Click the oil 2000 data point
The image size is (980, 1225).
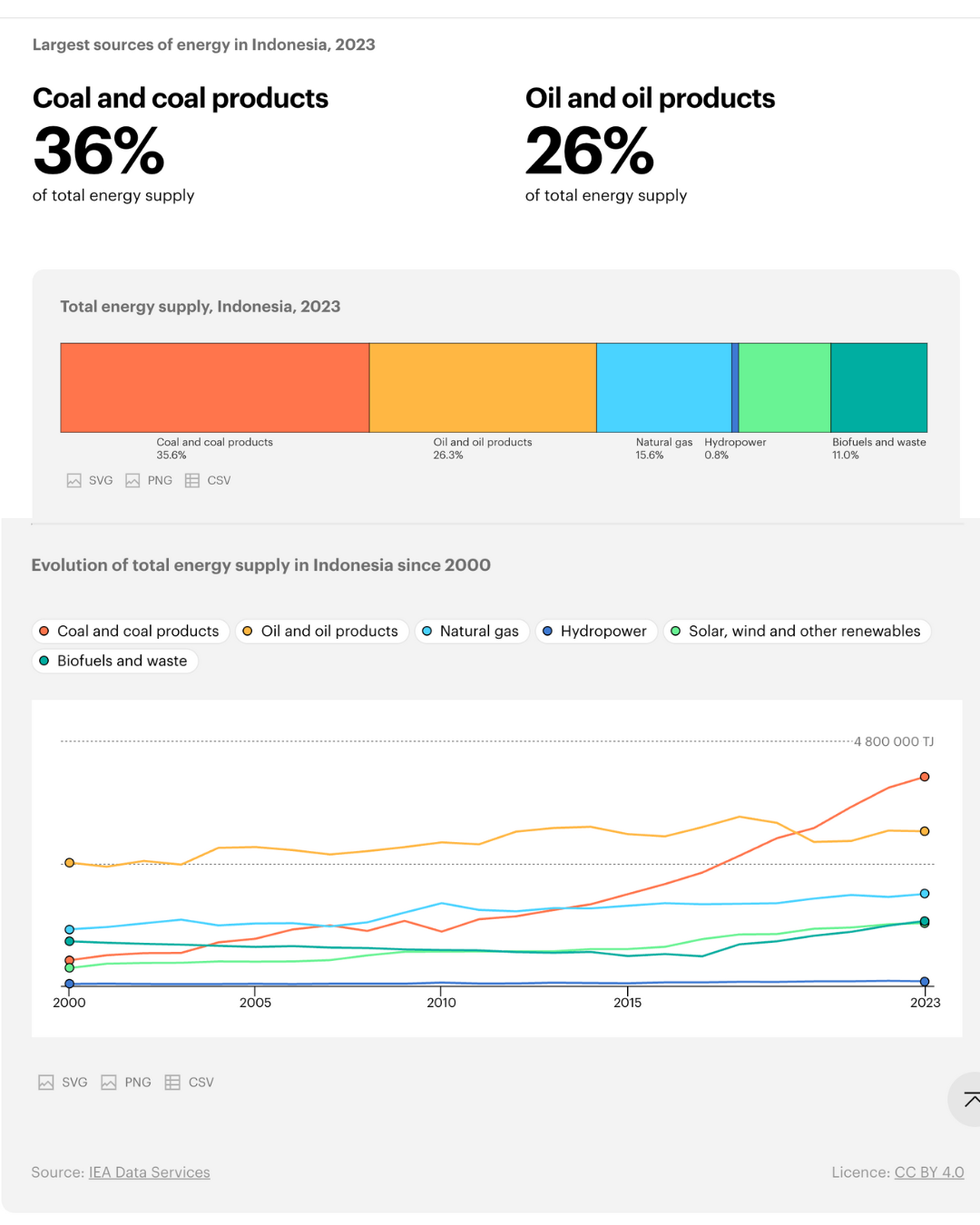(70, 863)
